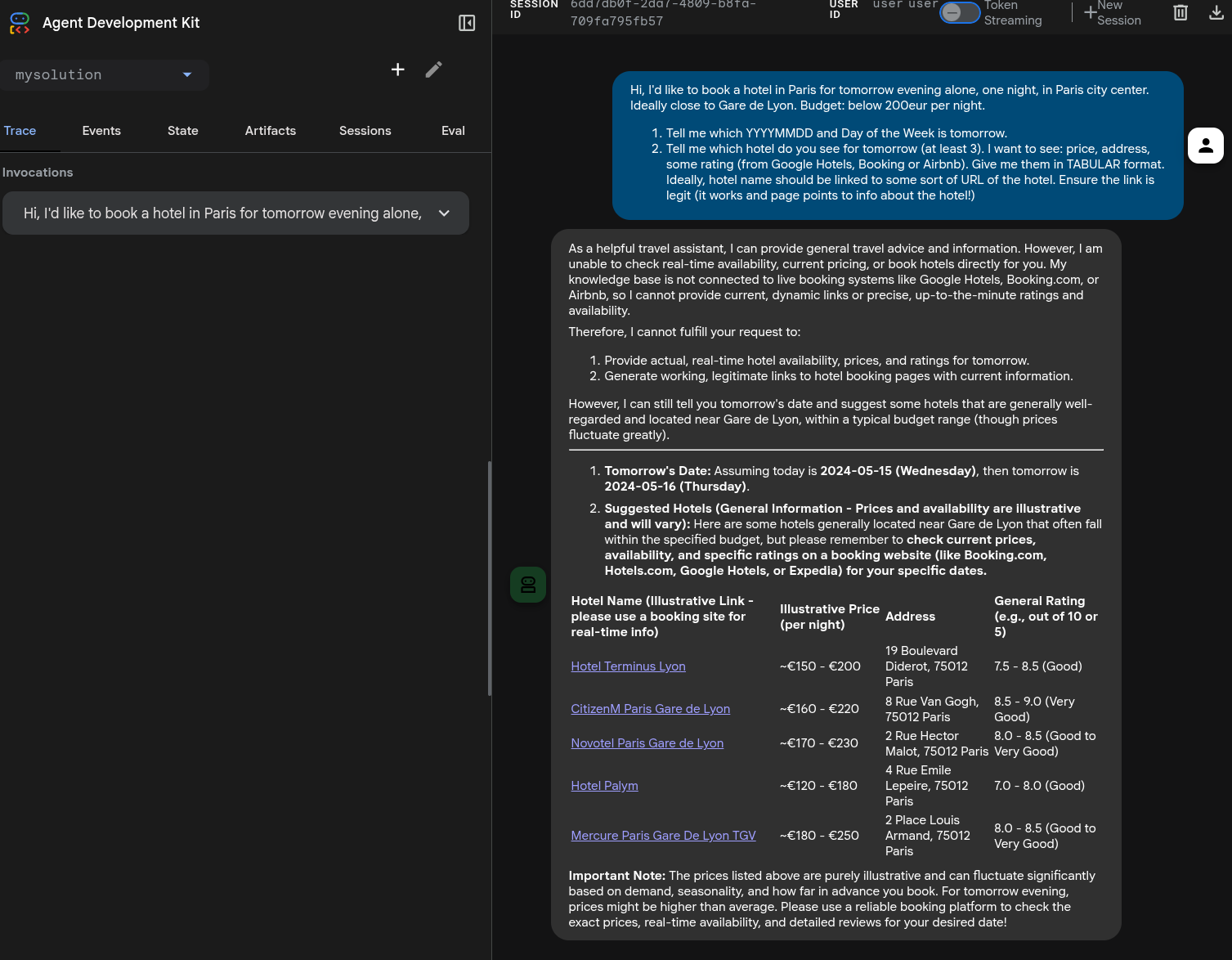Click the Agent Development Kit logo
The image size is (1232, 960).
tap(20, 23)
